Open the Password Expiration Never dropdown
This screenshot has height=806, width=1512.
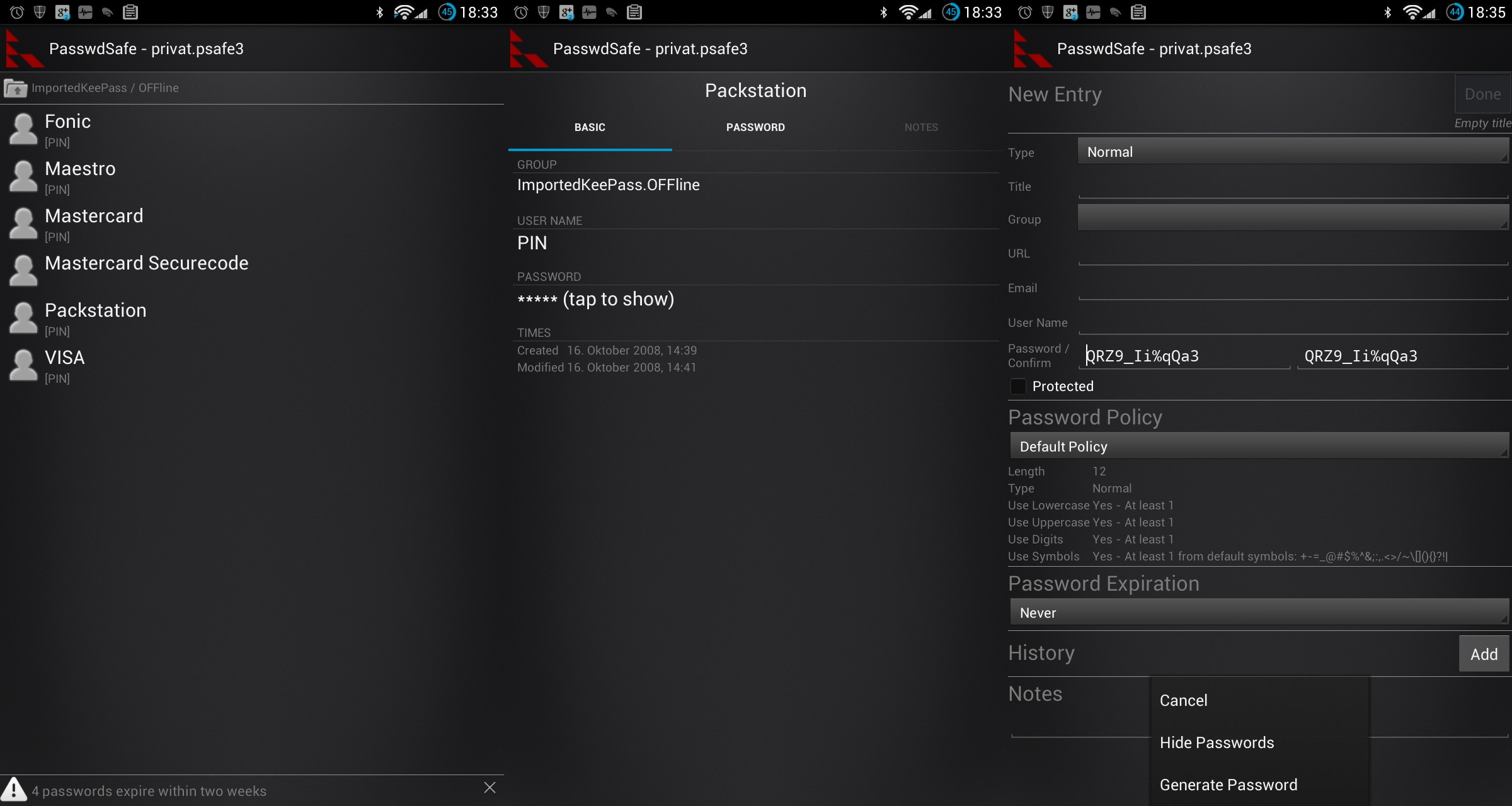(1259, 612)
